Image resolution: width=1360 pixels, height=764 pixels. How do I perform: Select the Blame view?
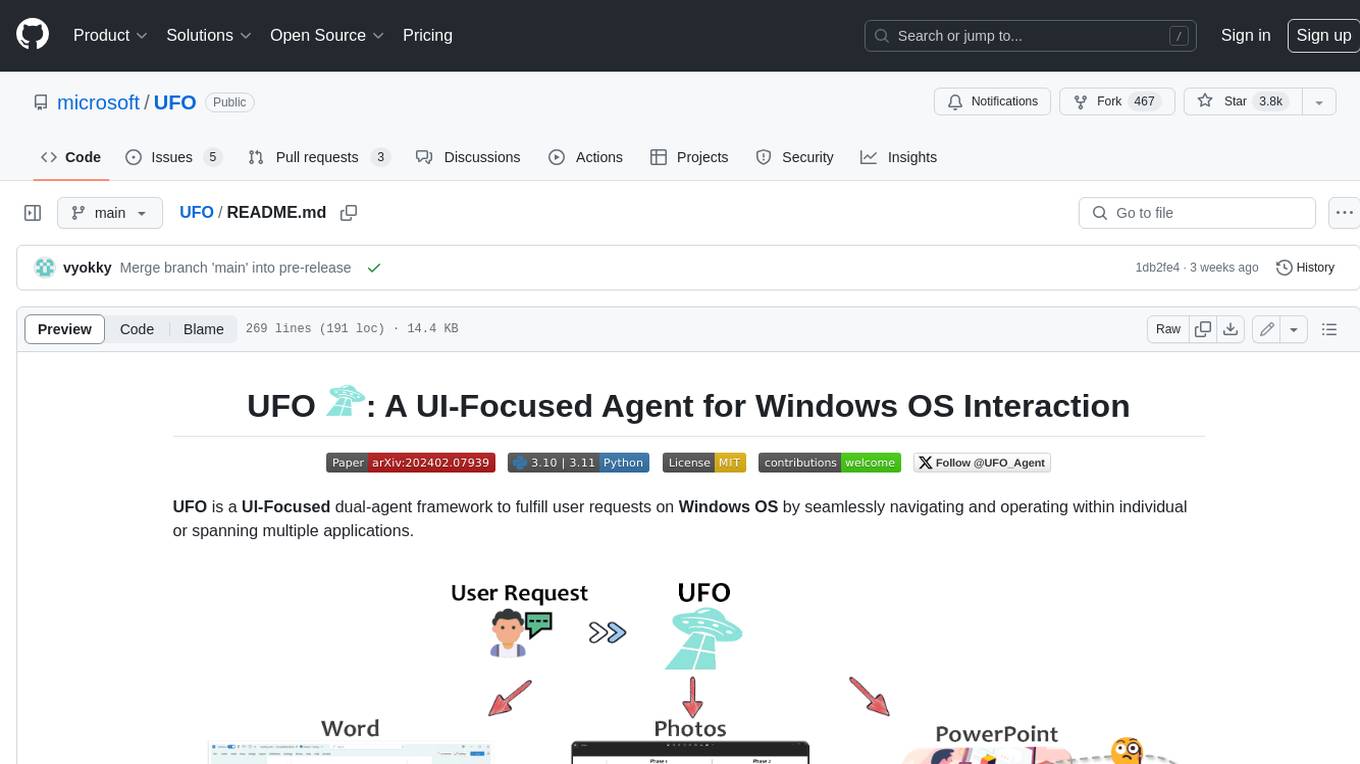click(203, 329)
